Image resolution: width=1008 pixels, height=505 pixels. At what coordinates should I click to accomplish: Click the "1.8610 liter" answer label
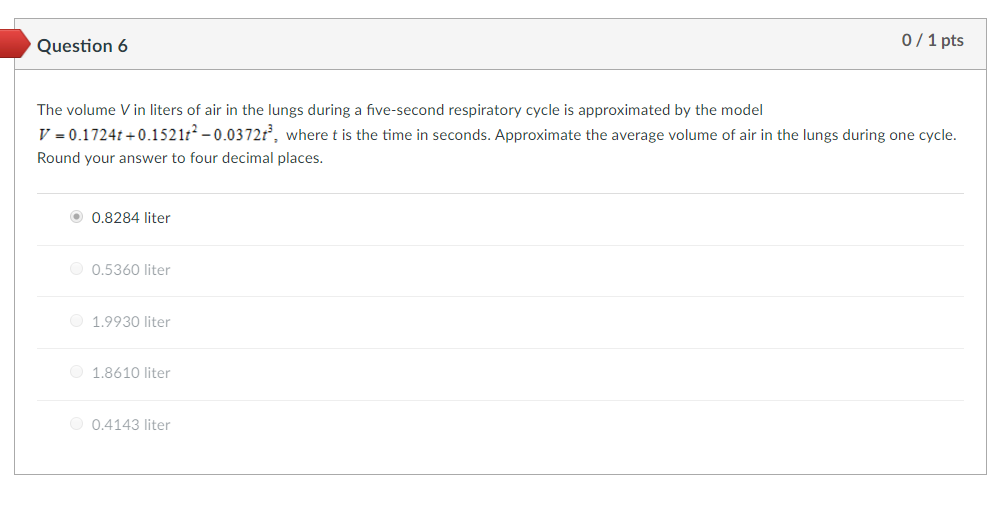pos(131,372)
